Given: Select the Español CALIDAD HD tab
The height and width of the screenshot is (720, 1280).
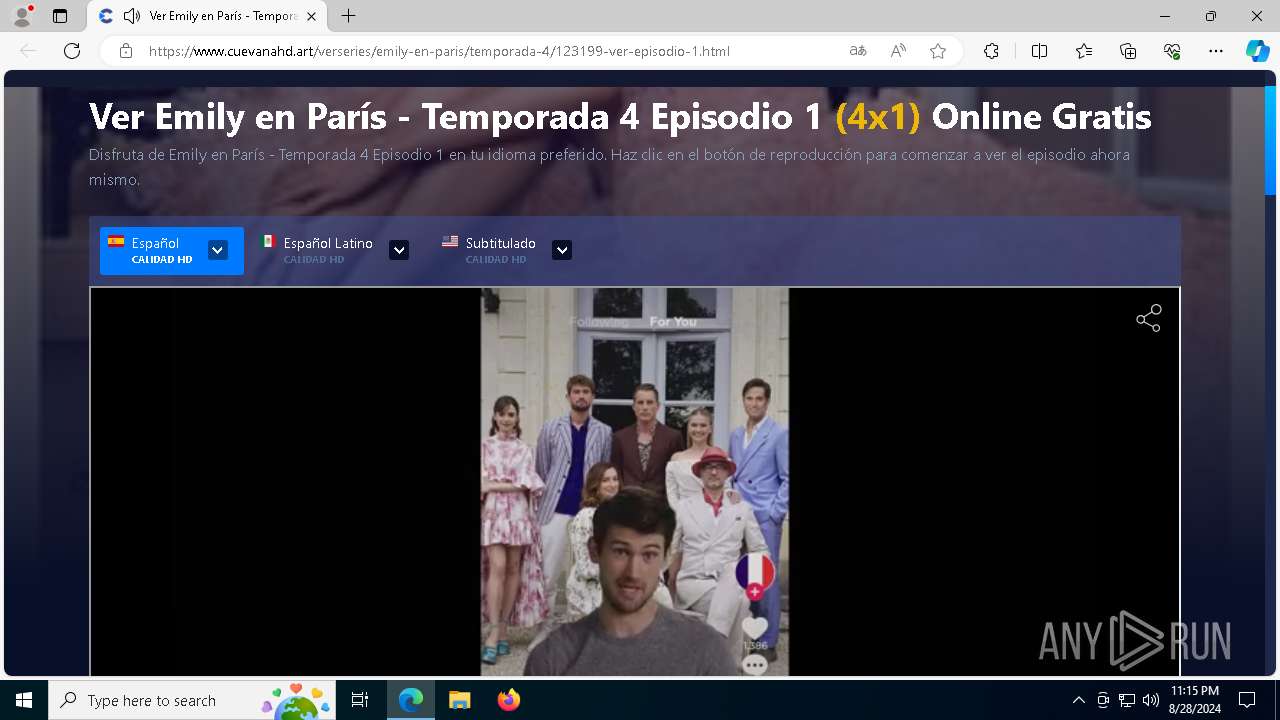Looking at the screenshot, I should click(171, 250).
